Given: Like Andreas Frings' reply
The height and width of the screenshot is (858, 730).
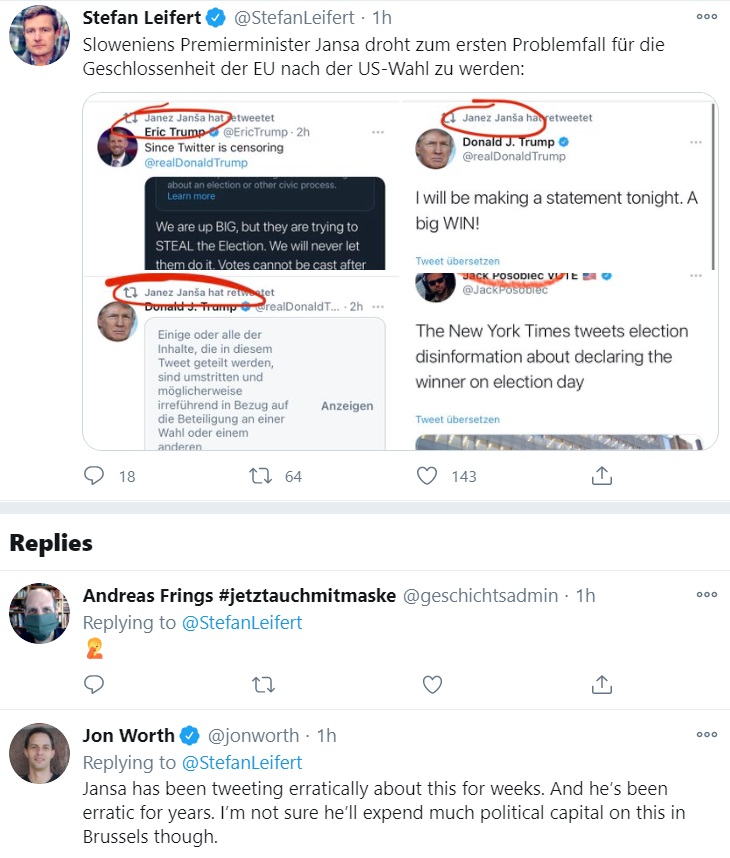Looking at the screenshot, I should [x=432, y=684].
